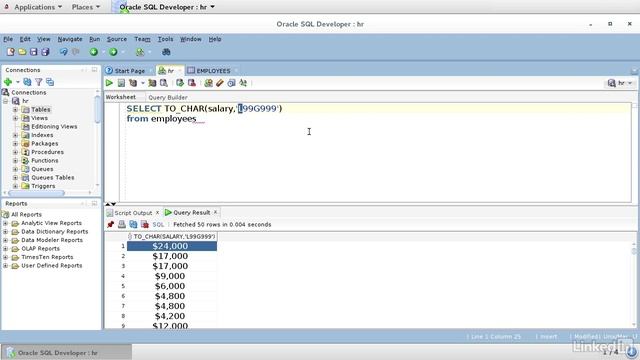The image size is (640, 360).
Task: Expand the Views node
Action: click(x=16, y=118)
